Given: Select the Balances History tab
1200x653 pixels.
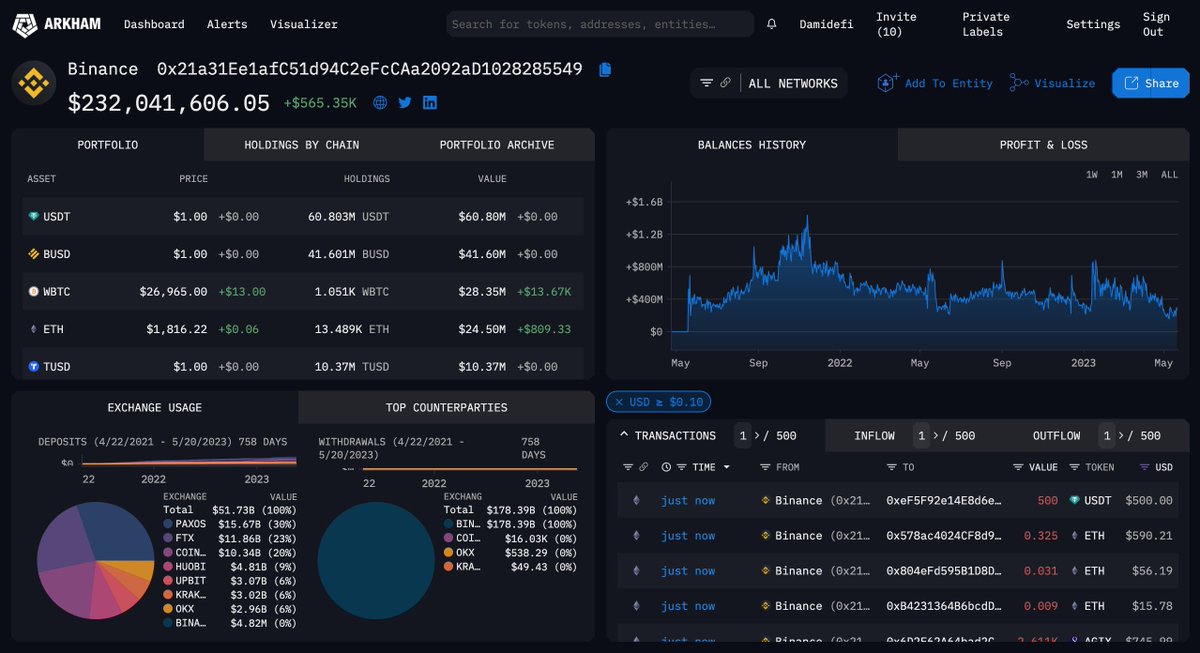Looking at the screenshot, I should click(751, 145).
